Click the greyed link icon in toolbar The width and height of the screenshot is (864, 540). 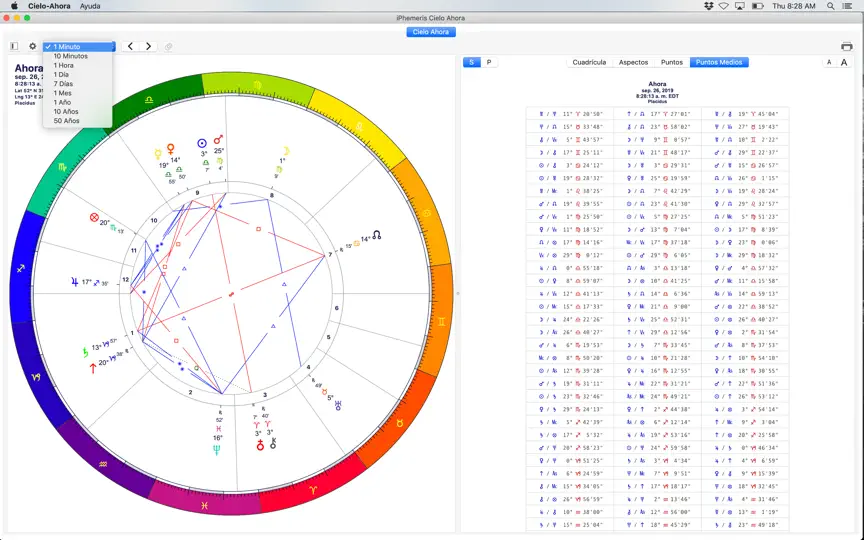(169, 47)
